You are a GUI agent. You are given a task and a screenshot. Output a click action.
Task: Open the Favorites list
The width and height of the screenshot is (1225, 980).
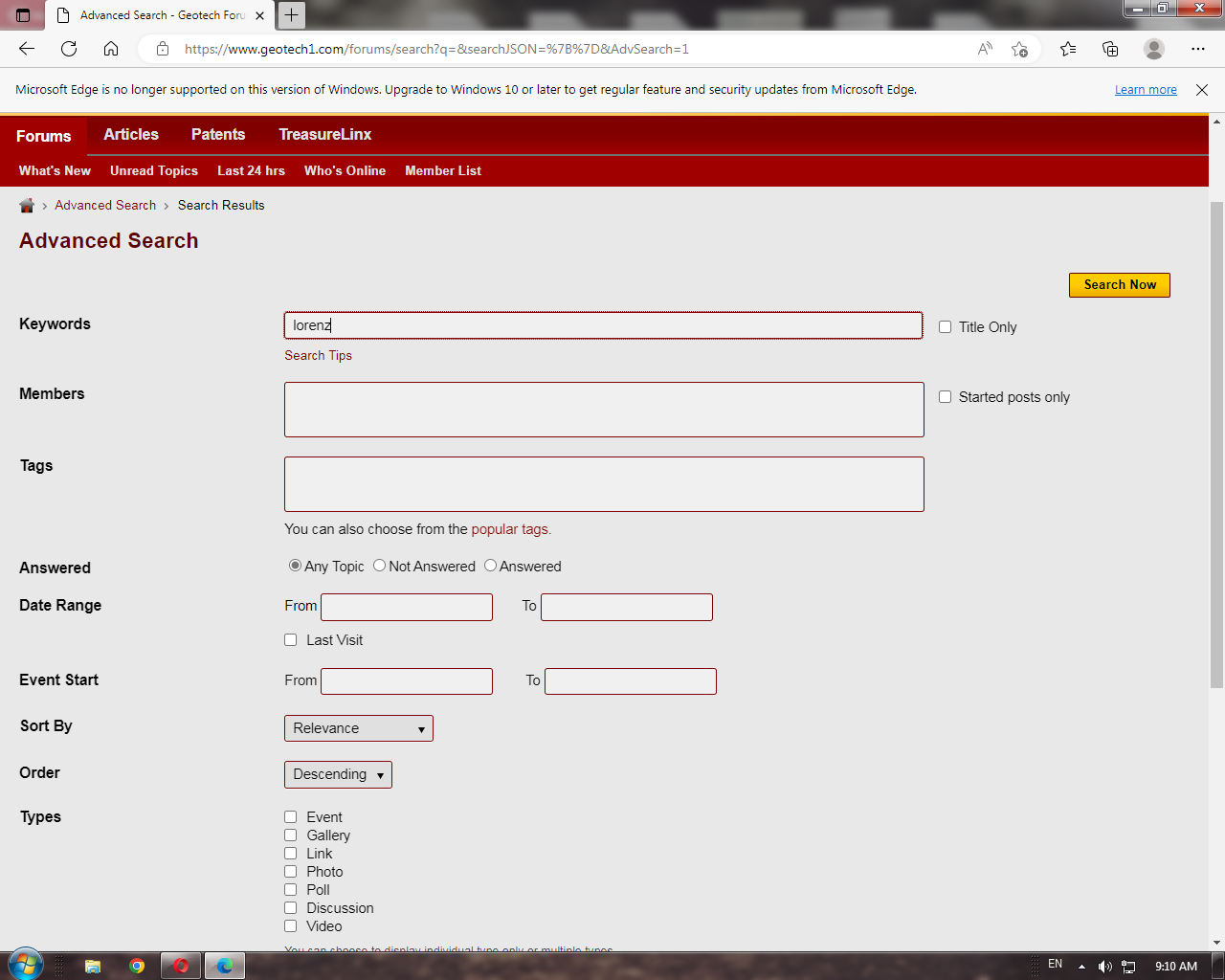pos(1068,49)
